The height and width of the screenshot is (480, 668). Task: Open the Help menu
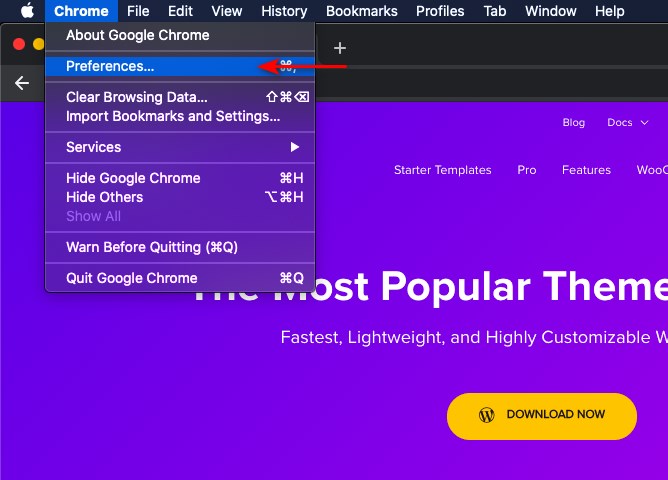tap(610, 11)
